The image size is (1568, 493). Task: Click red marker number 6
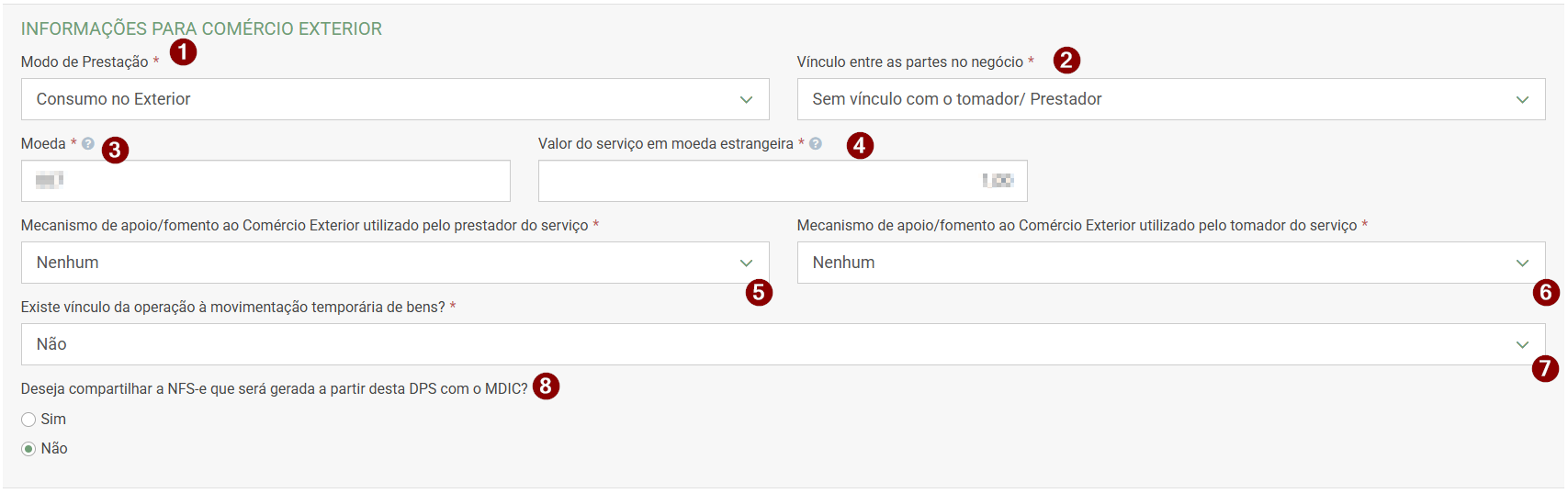(x=1546, y=293)
